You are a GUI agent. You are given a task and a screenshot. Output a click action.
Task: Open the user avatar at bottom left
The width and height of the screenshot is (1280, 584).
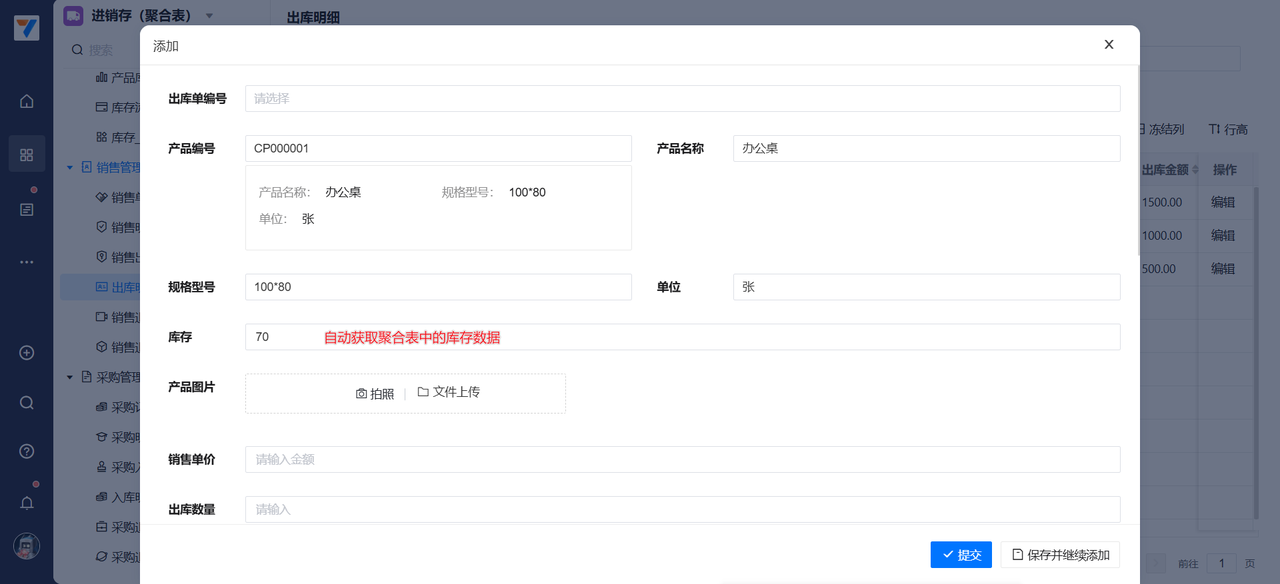point(27,546)
